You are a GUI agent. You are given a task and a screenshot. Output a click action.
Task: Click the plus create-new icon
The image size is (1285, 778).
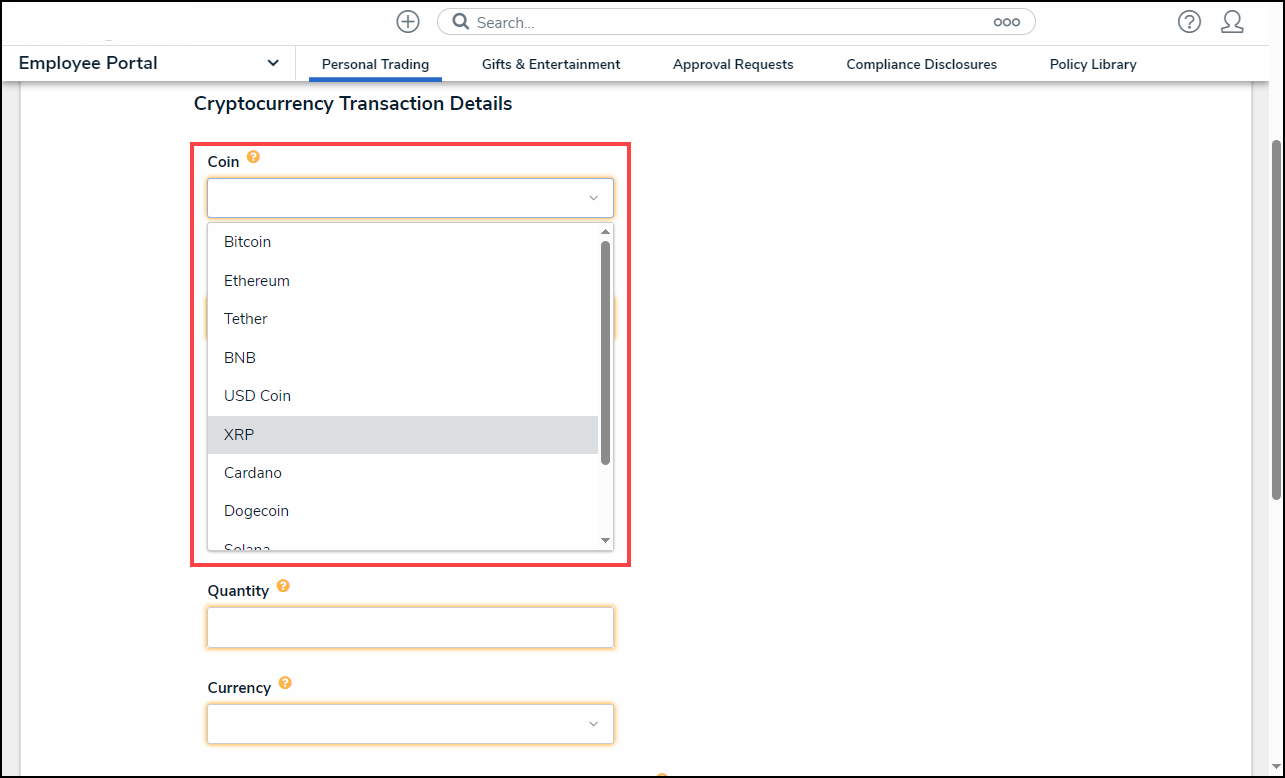[408, 22]
